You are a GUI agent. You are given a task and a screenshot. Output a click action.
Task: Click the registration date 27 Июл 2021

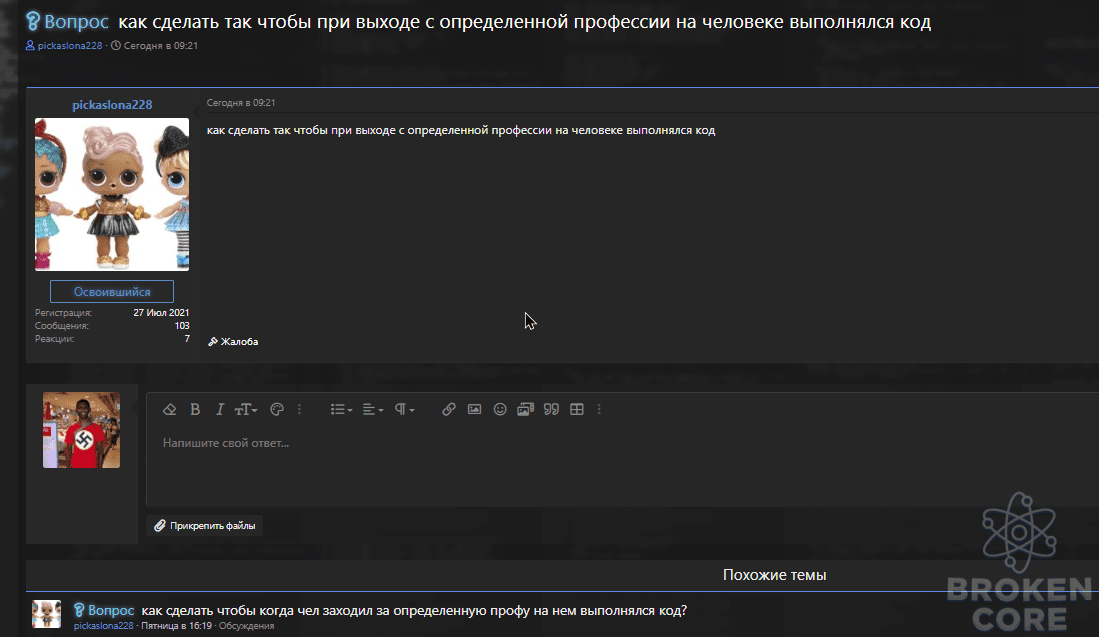[x=161, y=313]
